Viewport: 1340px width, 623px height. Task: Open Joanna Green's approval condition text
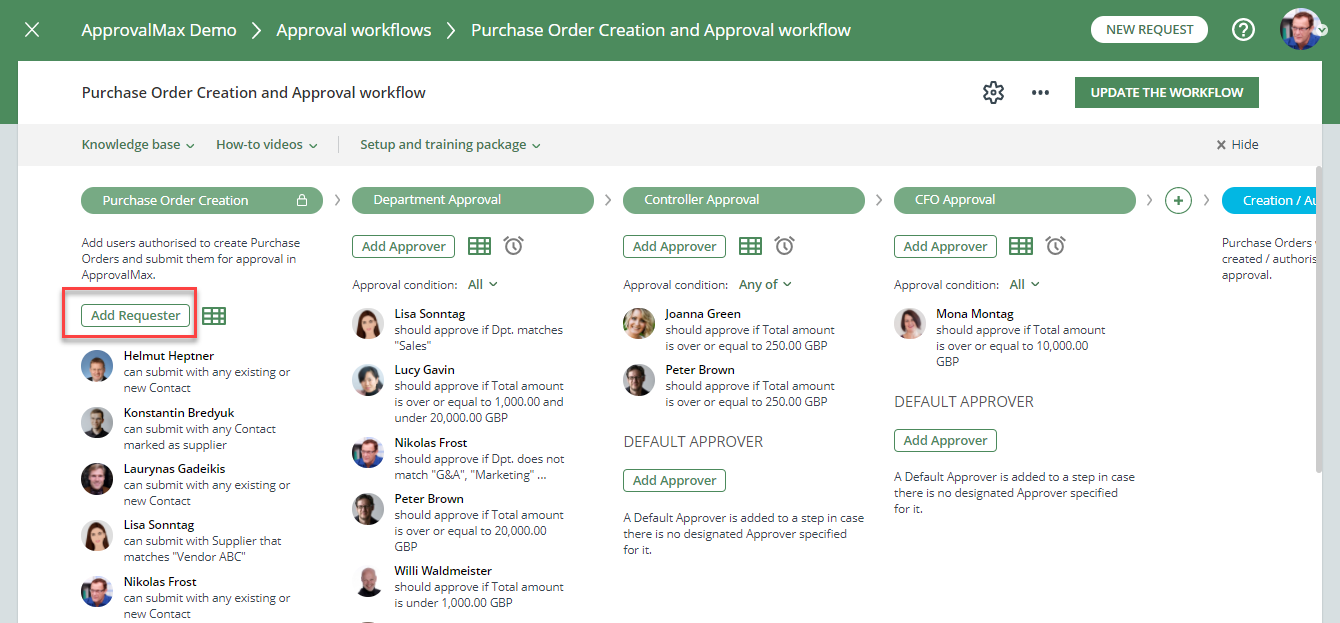pyautogui.click(x=750, y=338)
